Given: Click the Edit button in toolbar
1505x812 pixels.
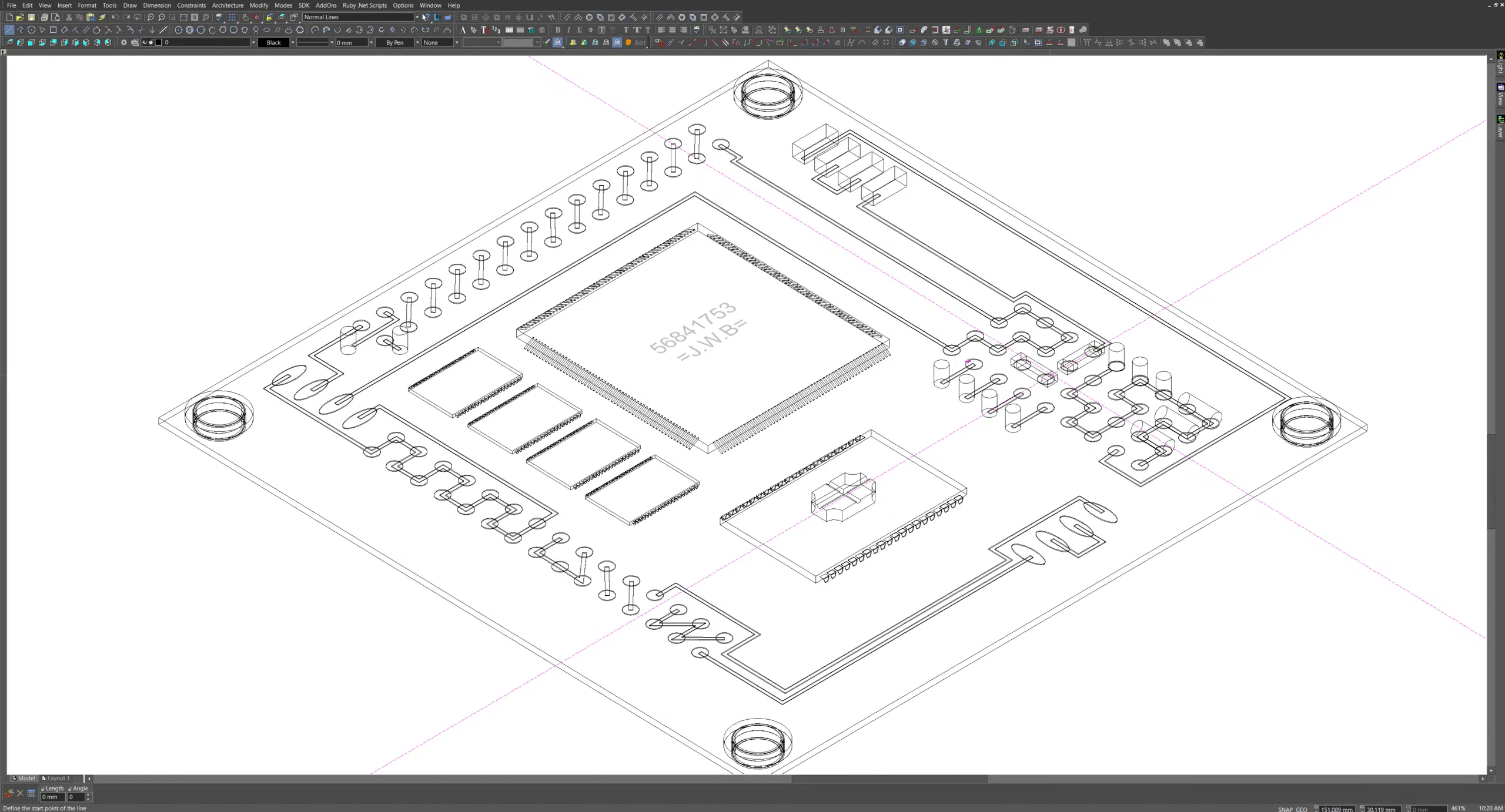Looking at the screenshot, I should click(x=640, y=42).
